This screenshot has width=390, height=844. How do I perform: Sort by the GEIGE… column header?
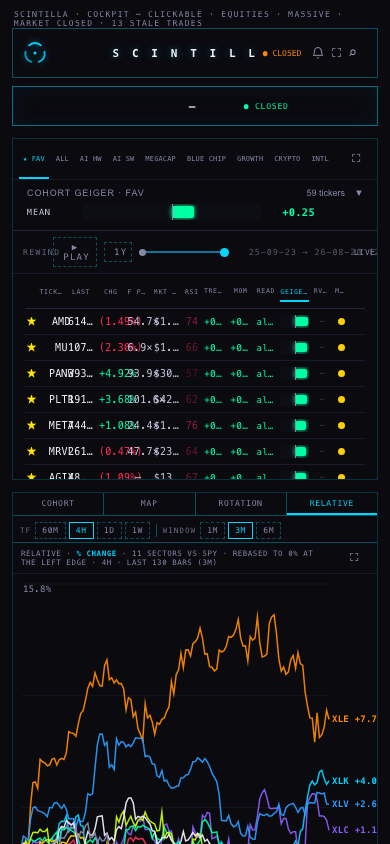point(294,292)
